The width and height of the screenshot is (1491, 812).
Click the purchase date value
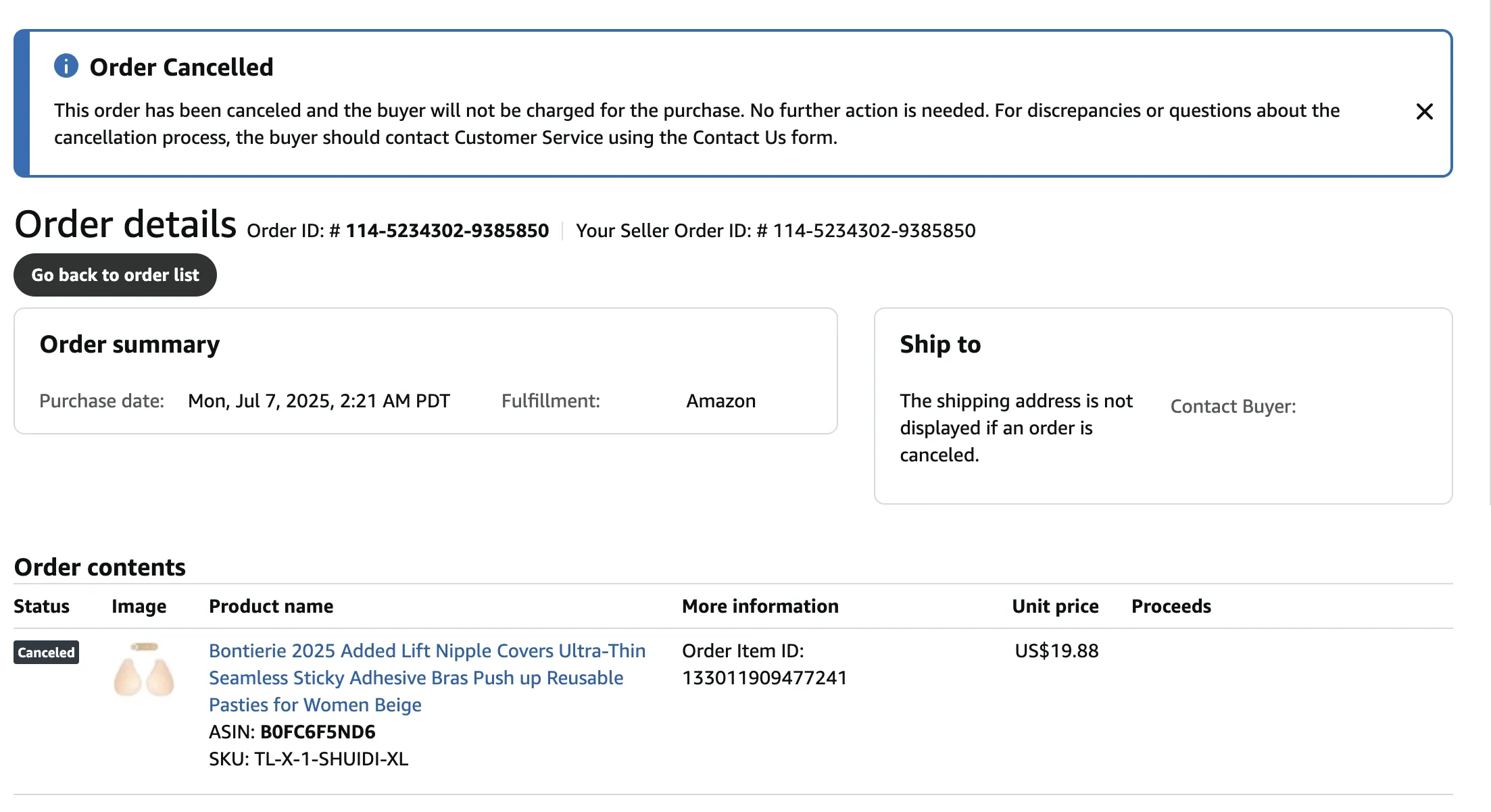pyautogui.click(x=319, y=401)
